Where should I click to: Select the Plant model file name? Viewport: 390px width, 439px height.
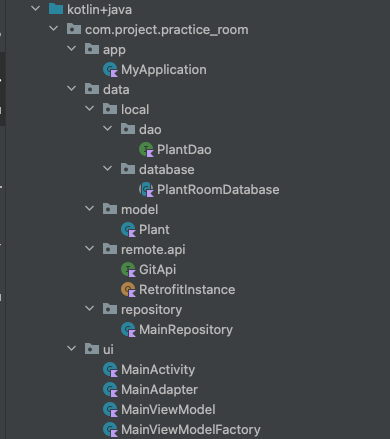[x=154, y=230]
